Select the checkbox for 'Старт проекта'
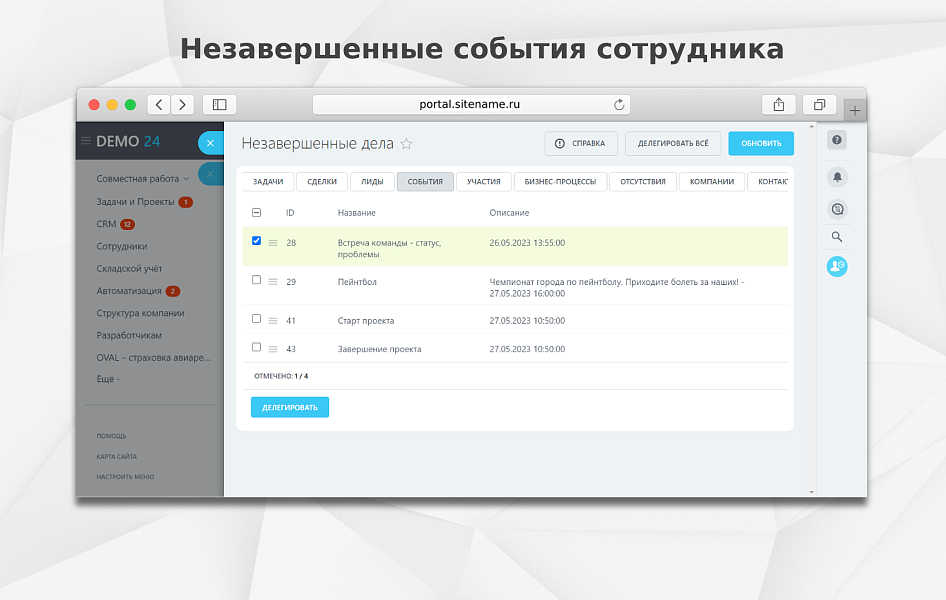The width and height of the screenshot is (946, 600). (256, 319)
